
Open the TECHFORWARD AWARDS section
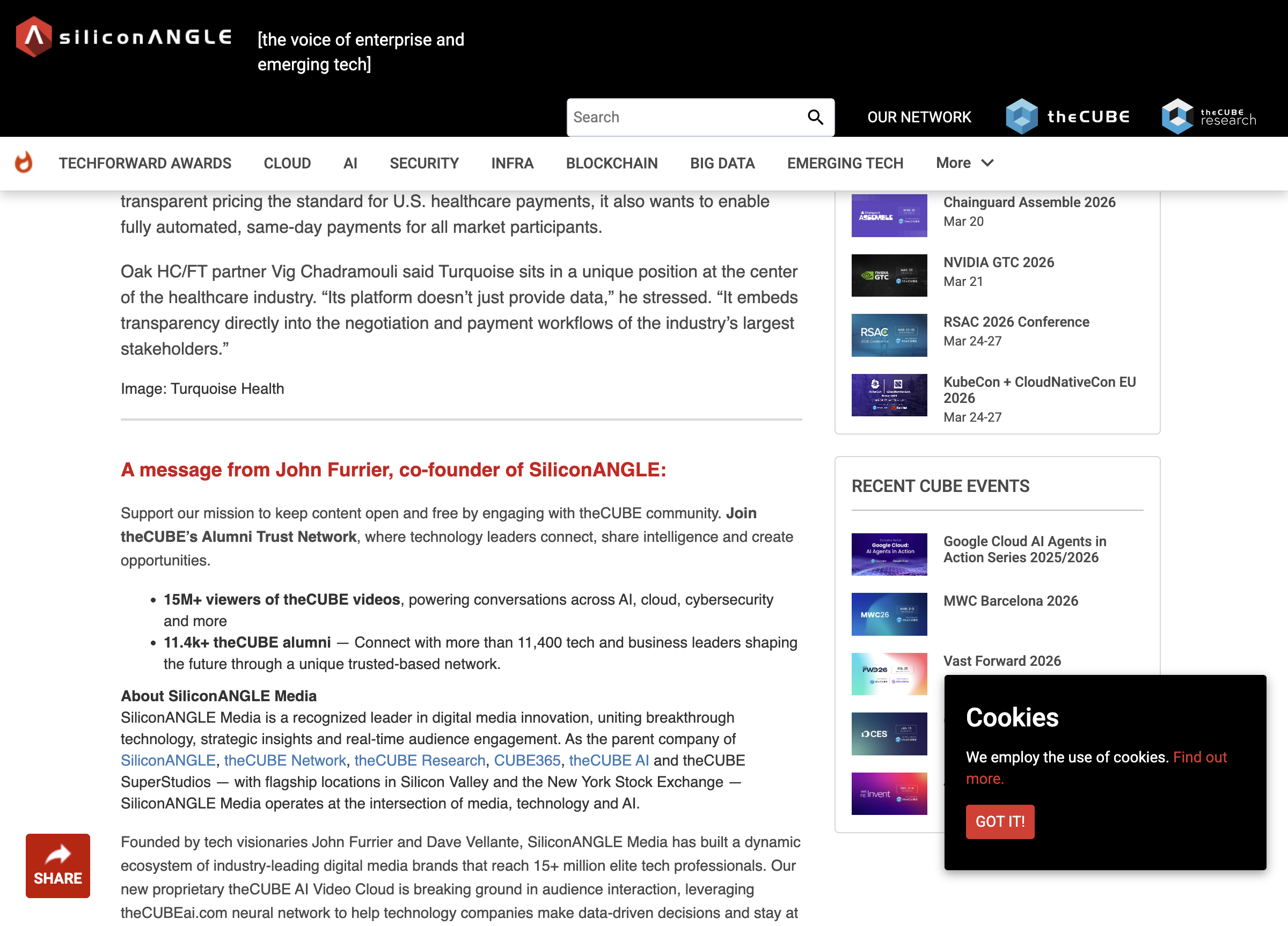tap(145, 164)
